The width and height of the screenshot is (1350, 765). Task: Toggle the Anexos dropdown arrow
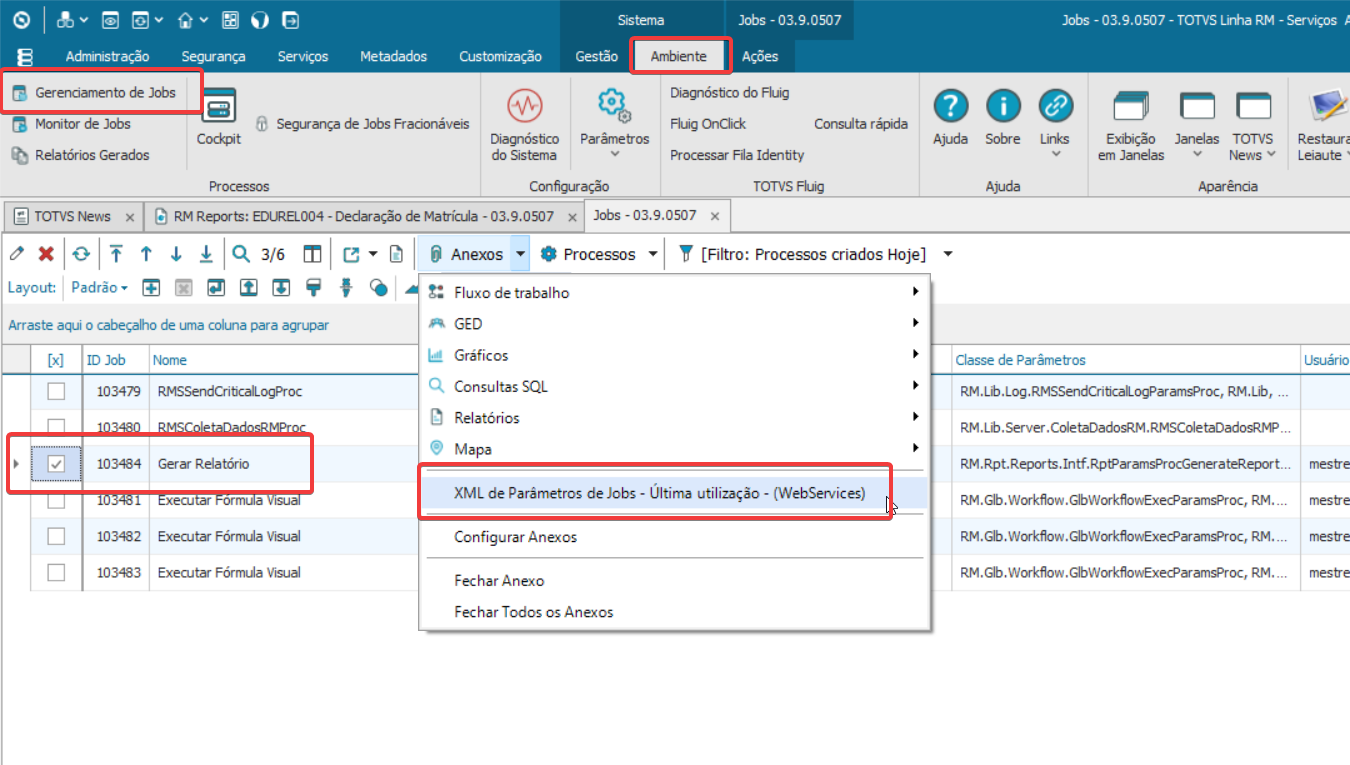[520, 254]
